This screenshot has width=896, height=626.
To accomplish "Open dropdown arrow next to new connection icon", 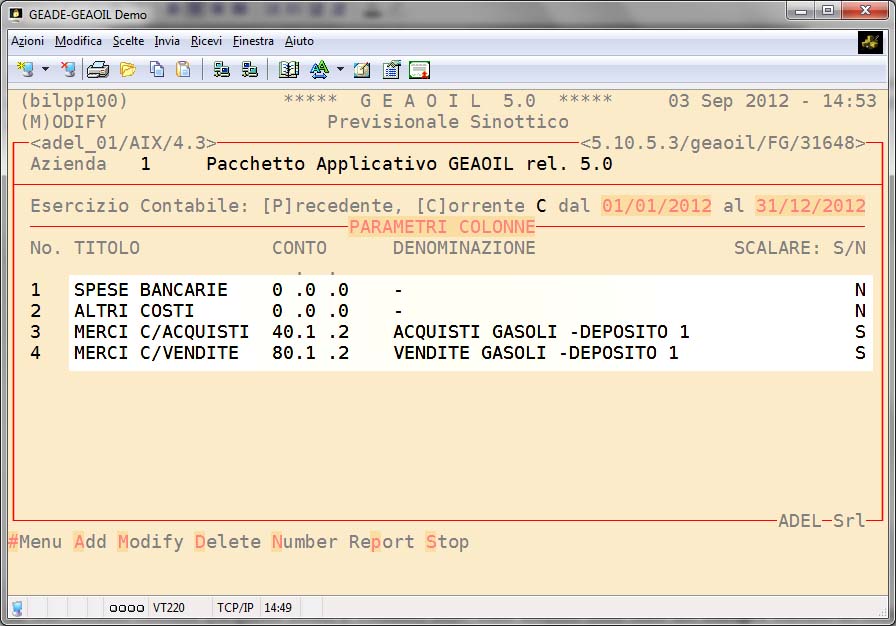I will pos(45,70).
